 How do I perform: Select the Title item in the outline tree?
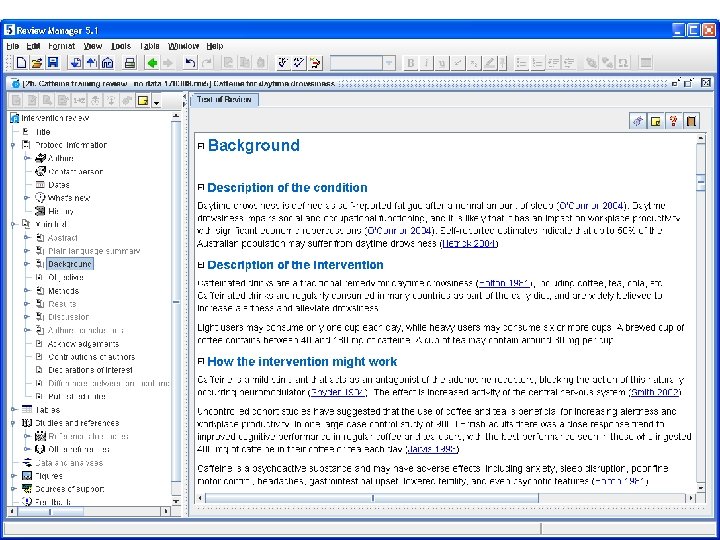coord(42,132)
